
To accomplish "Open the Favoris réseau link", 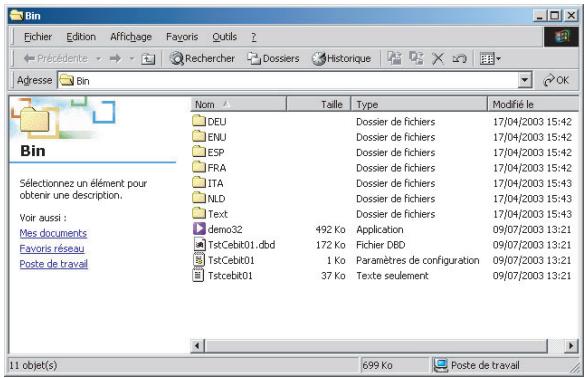I will [52, 249].
